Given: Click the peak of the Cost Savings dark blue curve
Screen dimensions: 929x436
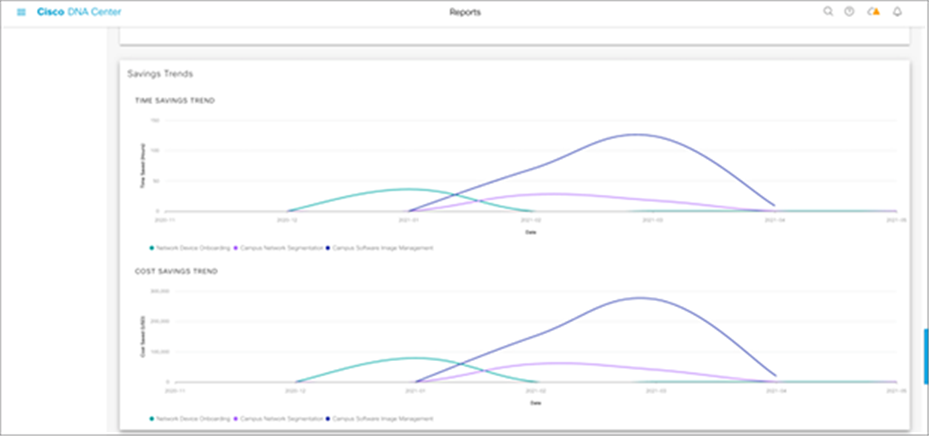Looking at the screenshot, I should pos(639,297).
